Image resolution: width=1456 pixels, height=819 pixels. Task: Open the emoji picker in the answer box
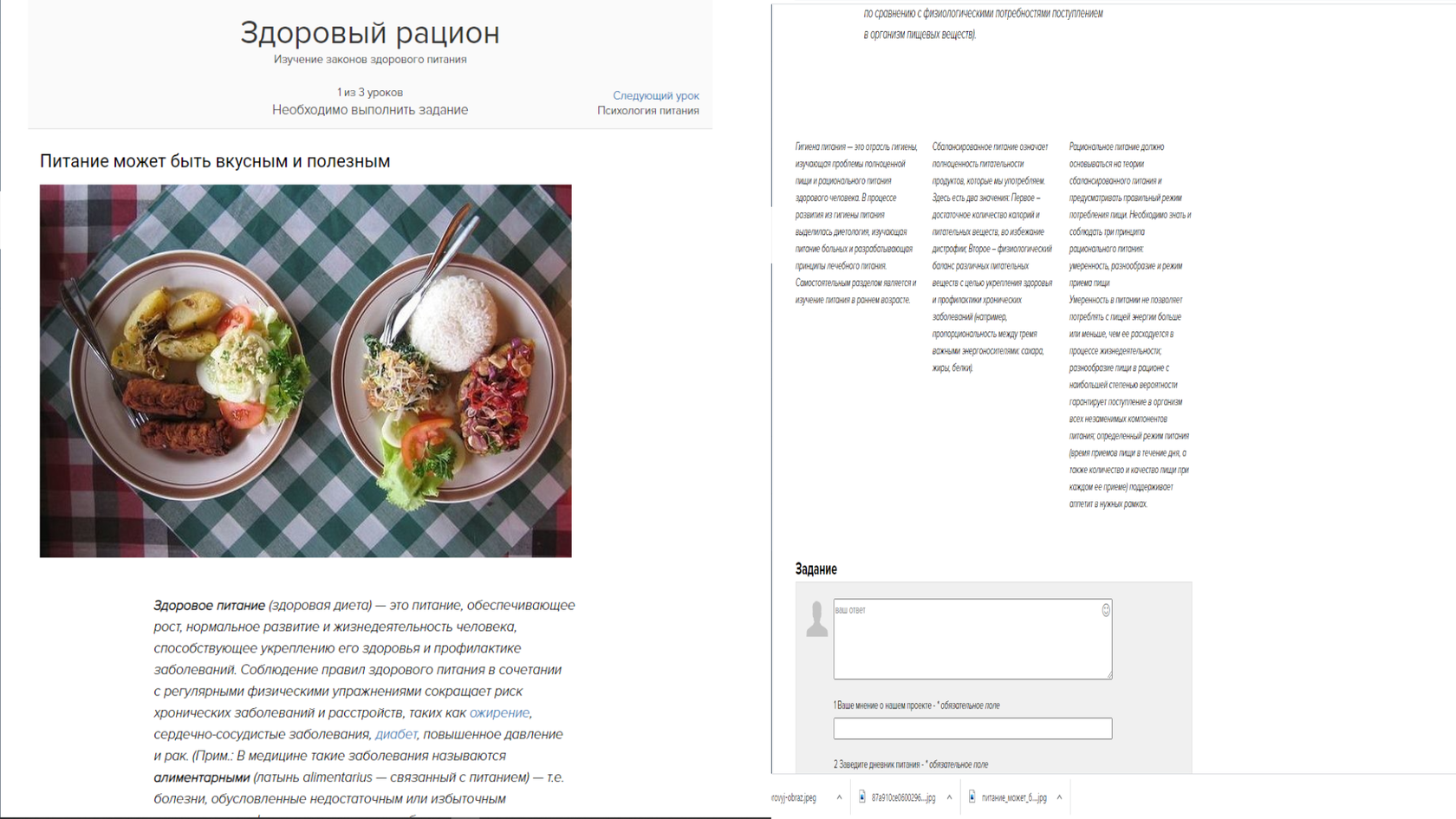pos(1106,610)
